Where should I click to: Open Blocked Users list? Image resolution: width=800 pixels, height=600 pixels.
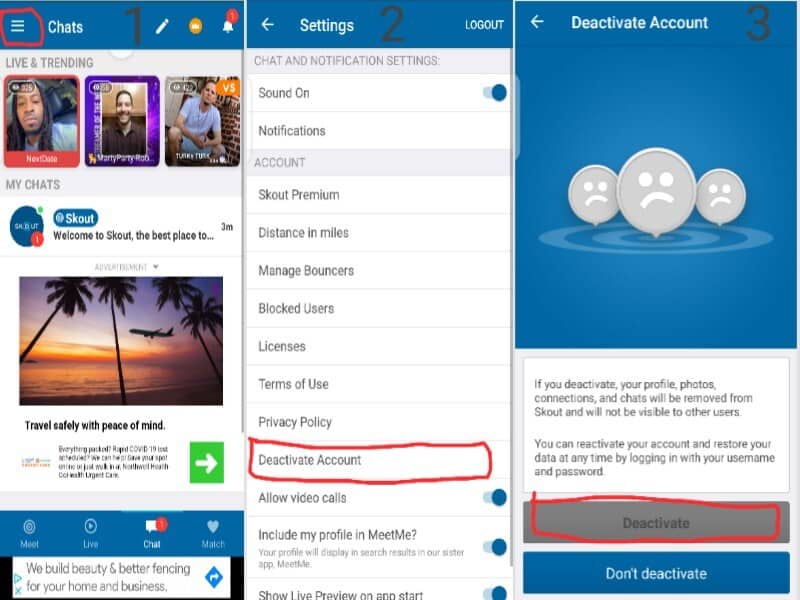pos(380,308)
